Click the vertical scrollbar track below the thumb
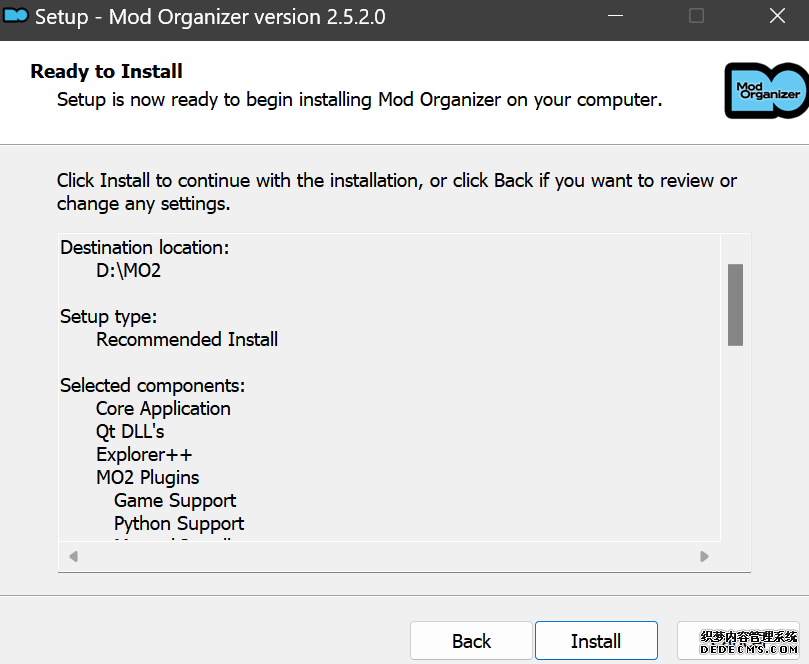 click(x=735, y=440)
